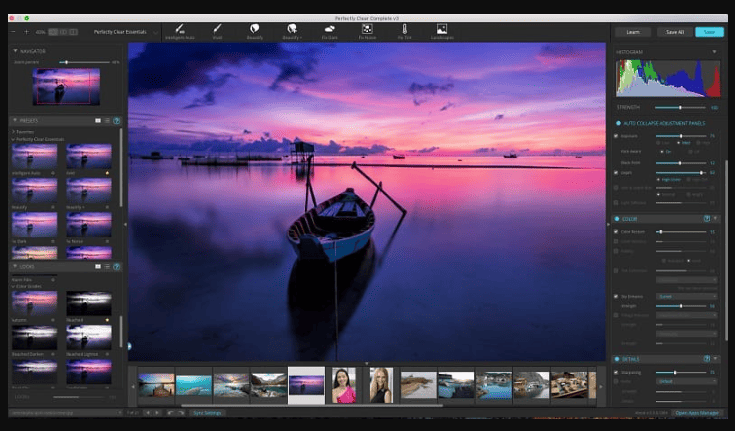Choose the Beautify preset icon
This screenshot has height=431, width=735.
click(x=255, y=29)
